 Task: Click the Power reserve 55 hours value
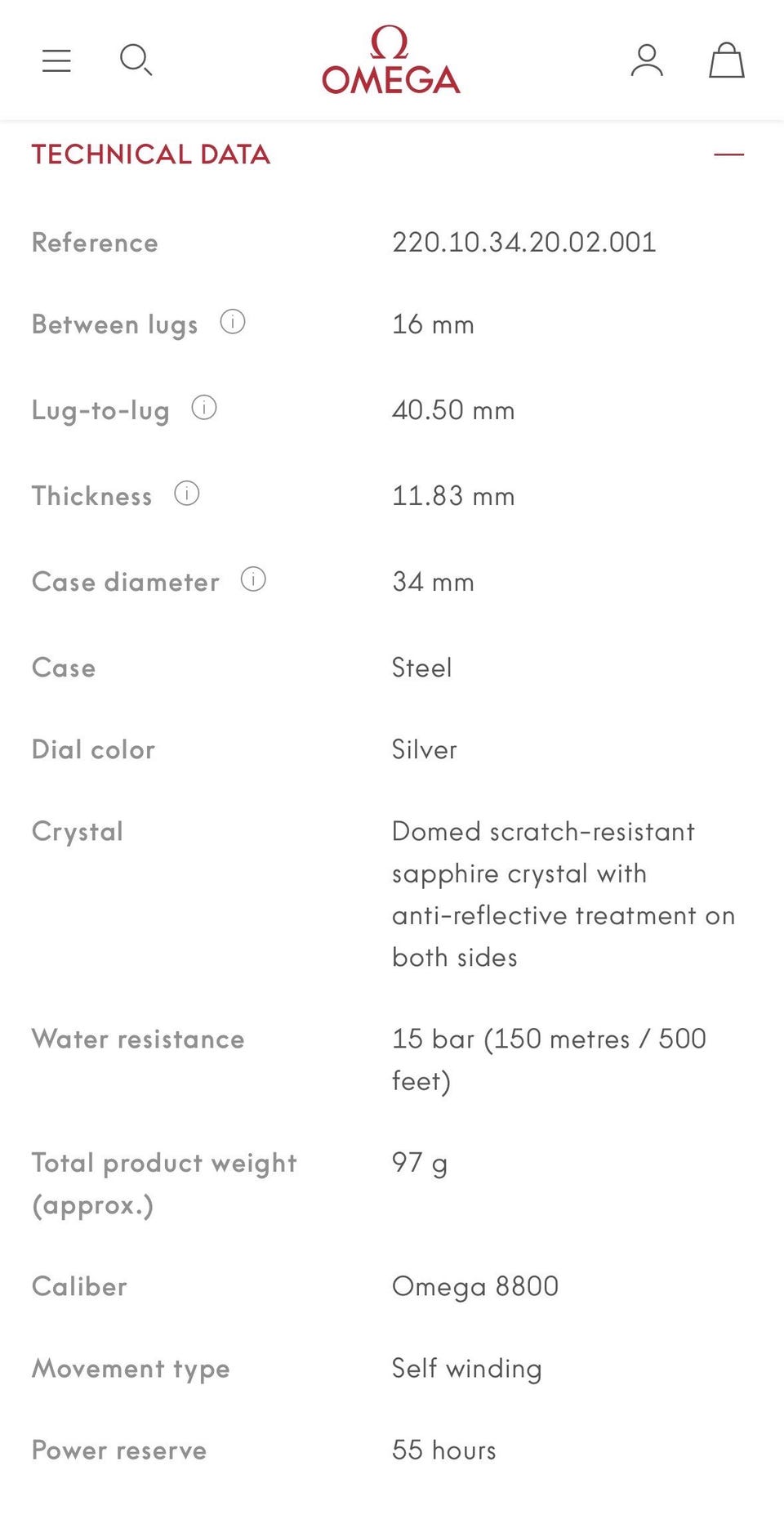[444, 1450]
